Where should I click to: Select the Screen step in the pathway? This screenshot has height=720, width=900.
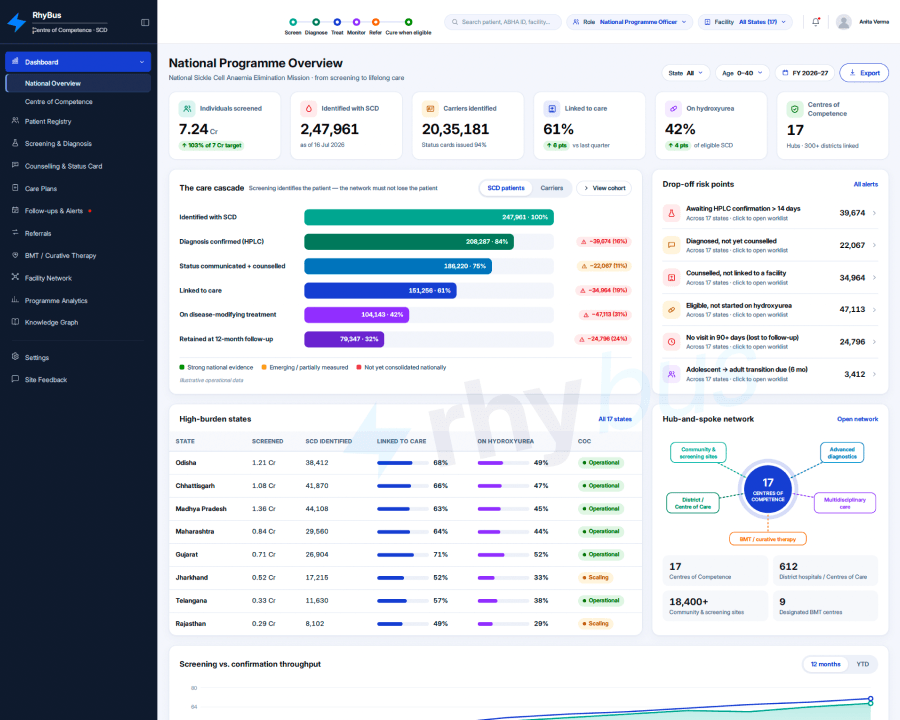293,26
